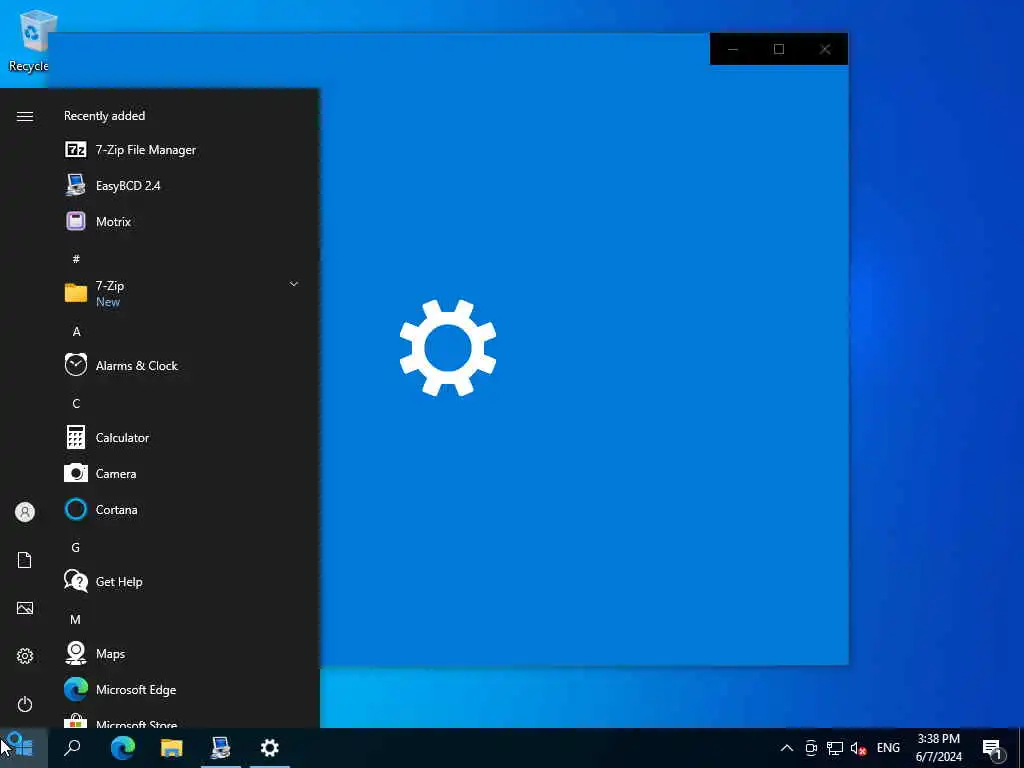Open Documents from Start sidebar
This screenshot has width=1024, height=768.
[x=25, y=560]
